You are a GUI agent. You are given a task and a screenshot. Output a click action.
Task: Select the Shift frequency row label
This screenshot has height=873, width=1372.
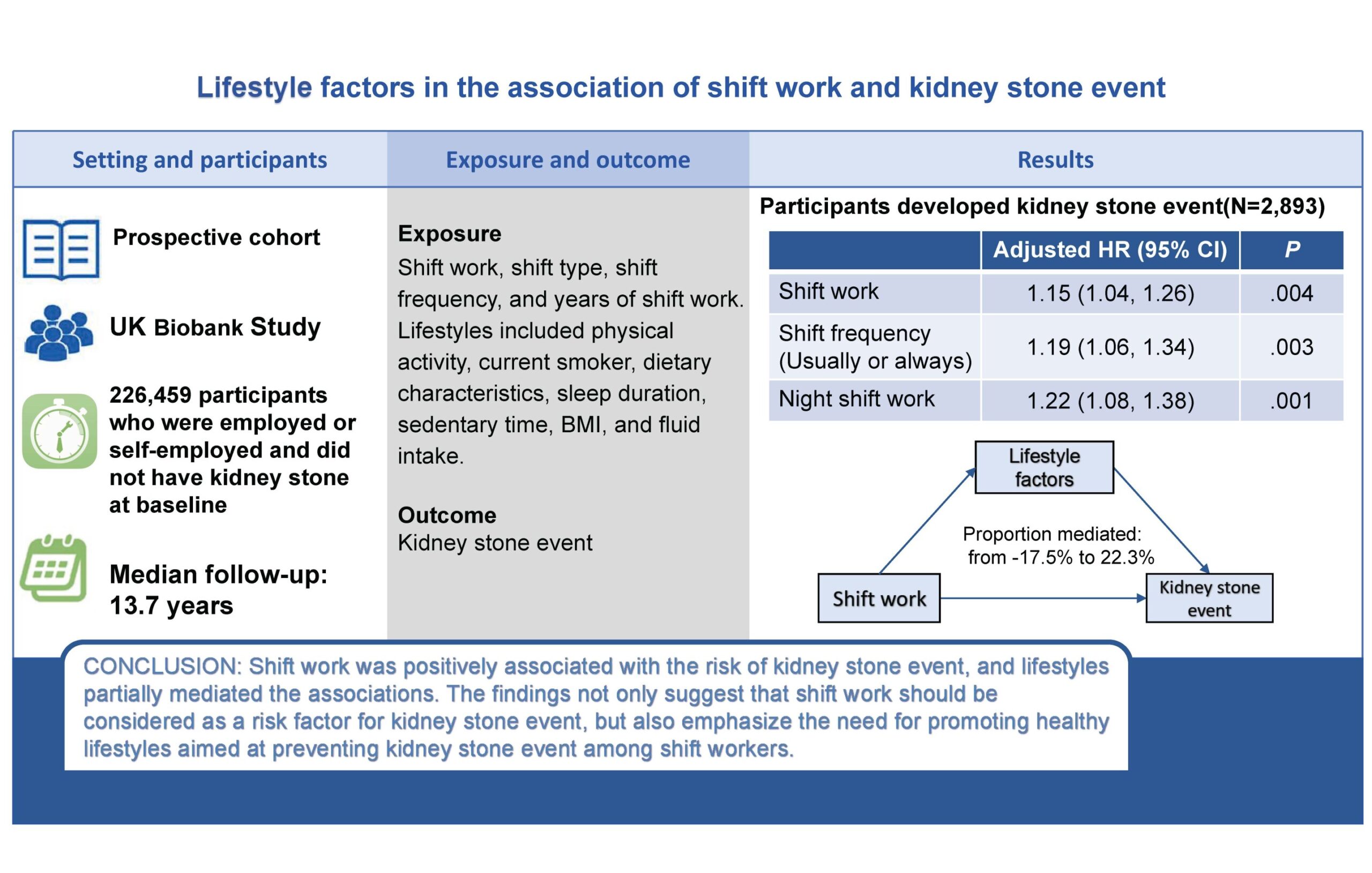[x=875, y=347]
